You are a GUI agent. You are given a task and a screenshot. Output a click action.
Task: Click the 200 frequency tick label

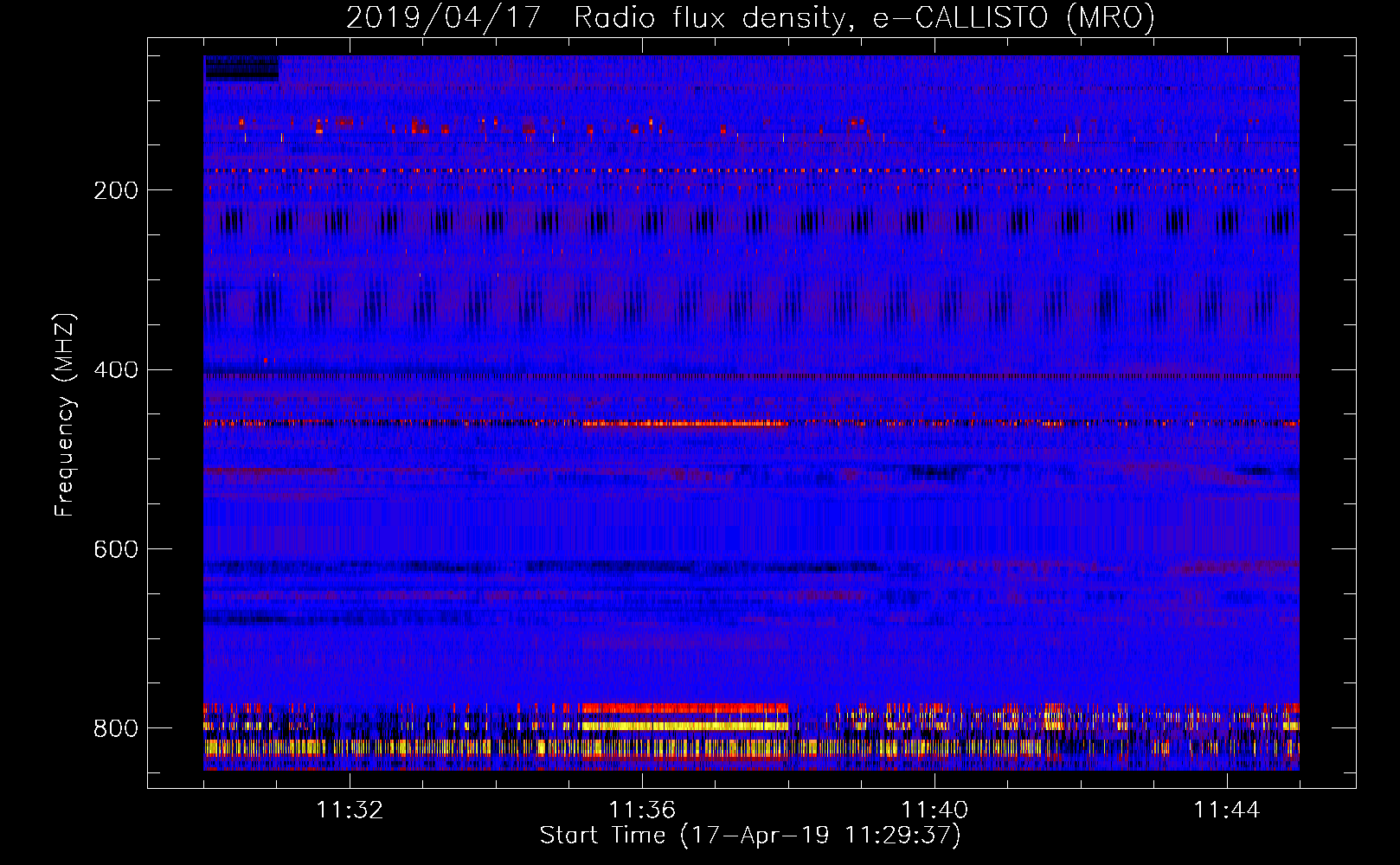coord(115,190)
